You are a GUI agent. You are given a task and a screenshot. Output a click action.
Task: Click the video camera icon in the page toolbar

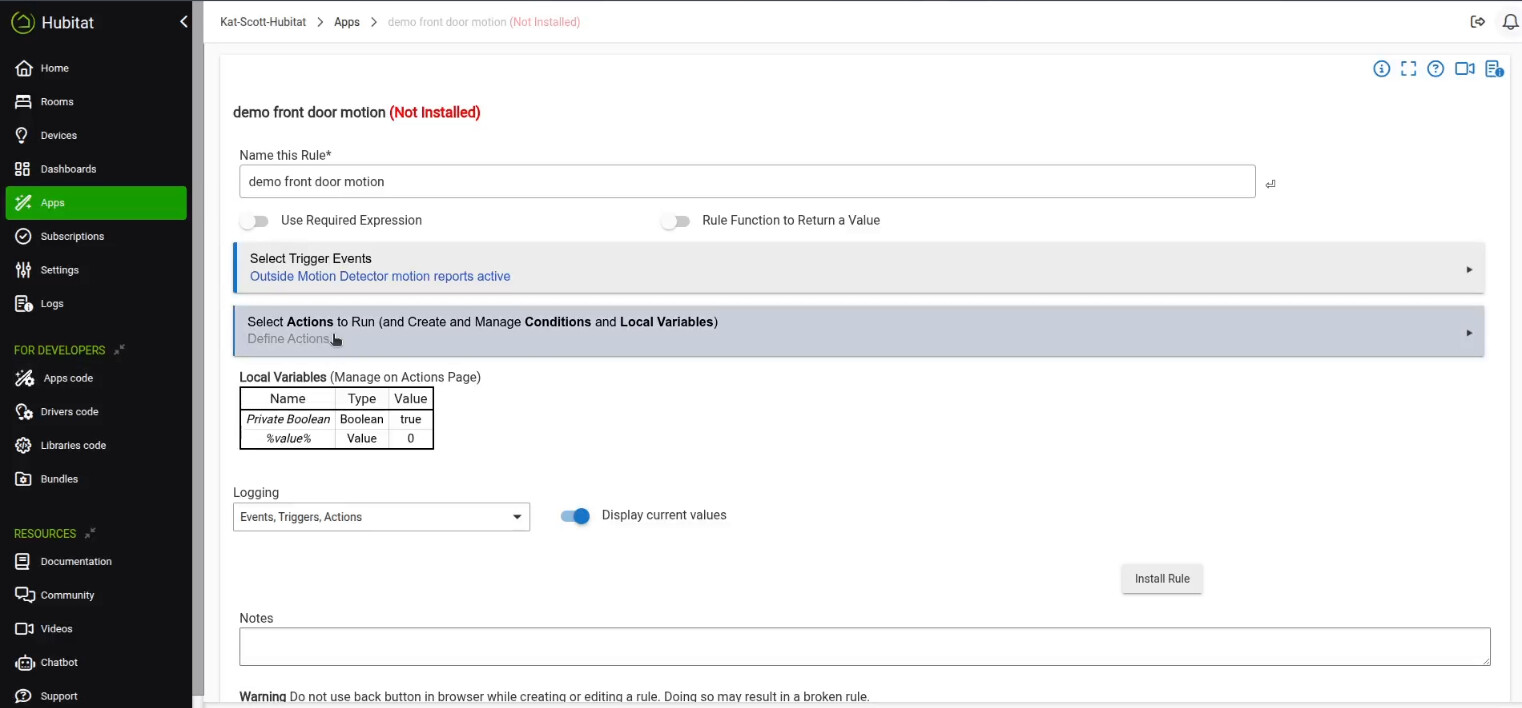tap(1464, 69)
